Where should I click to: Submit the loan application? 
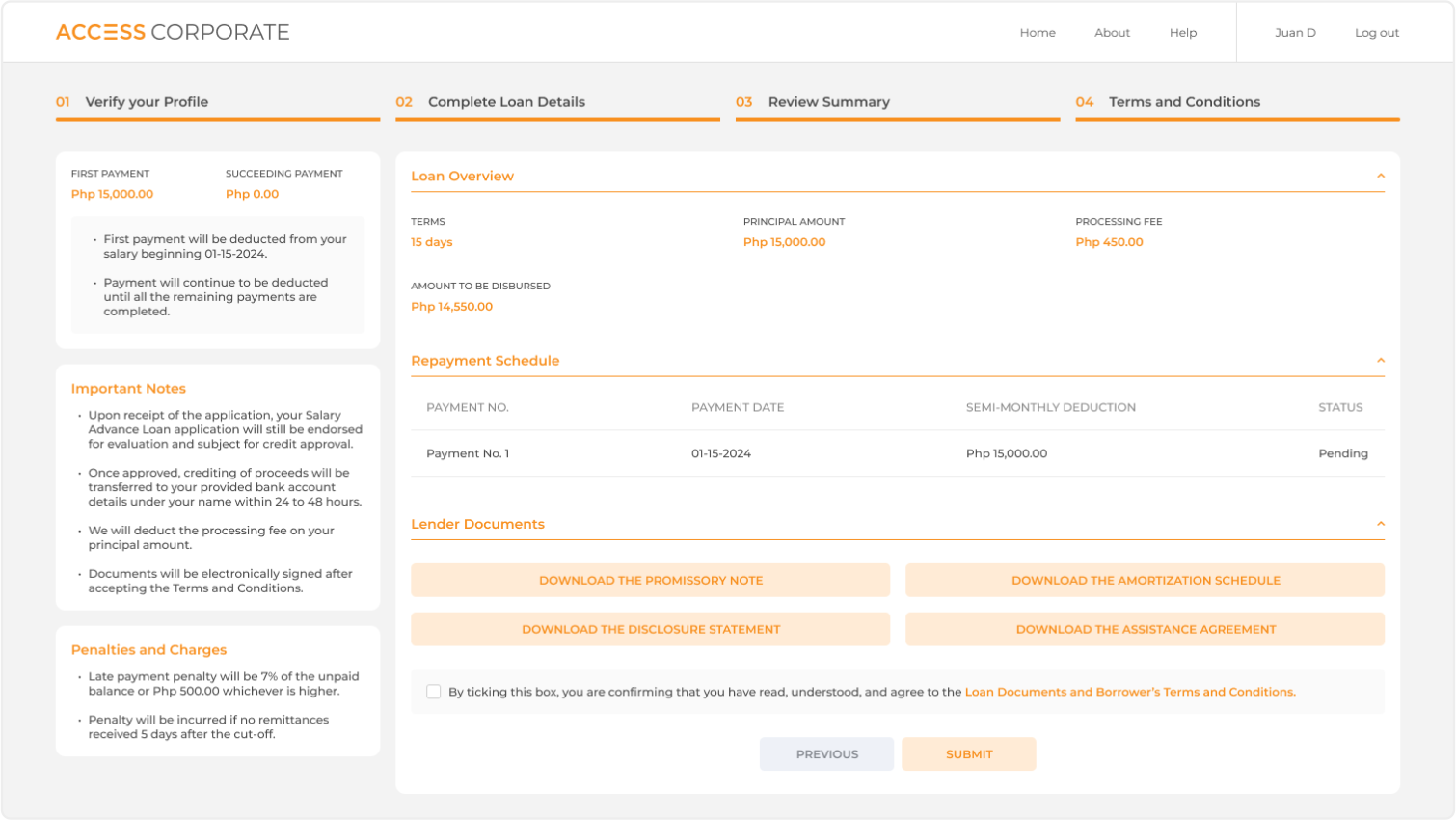[x=969, y=754]
